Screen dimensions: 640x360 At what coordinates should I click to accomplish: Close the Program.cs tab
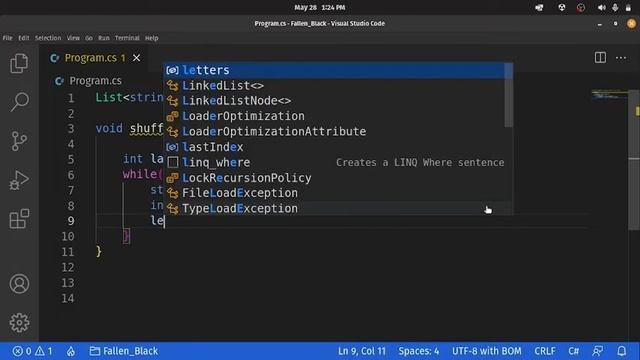[x=136, y=58]
